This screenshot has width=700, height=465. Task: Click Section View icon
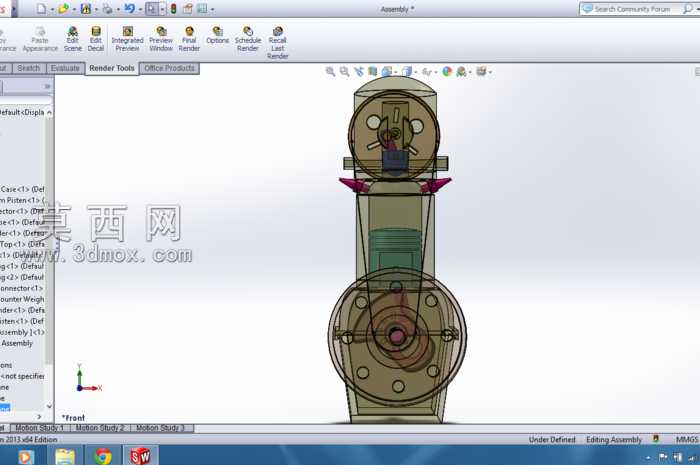373,71
